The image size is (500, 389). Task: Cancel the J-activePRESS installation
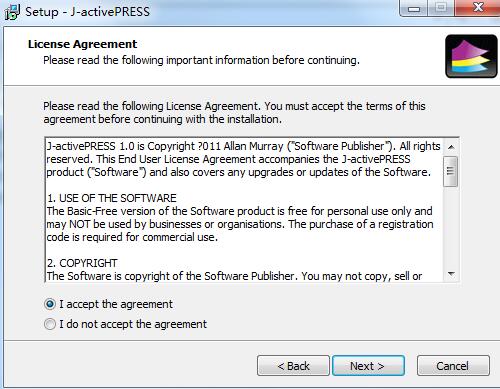453,366
